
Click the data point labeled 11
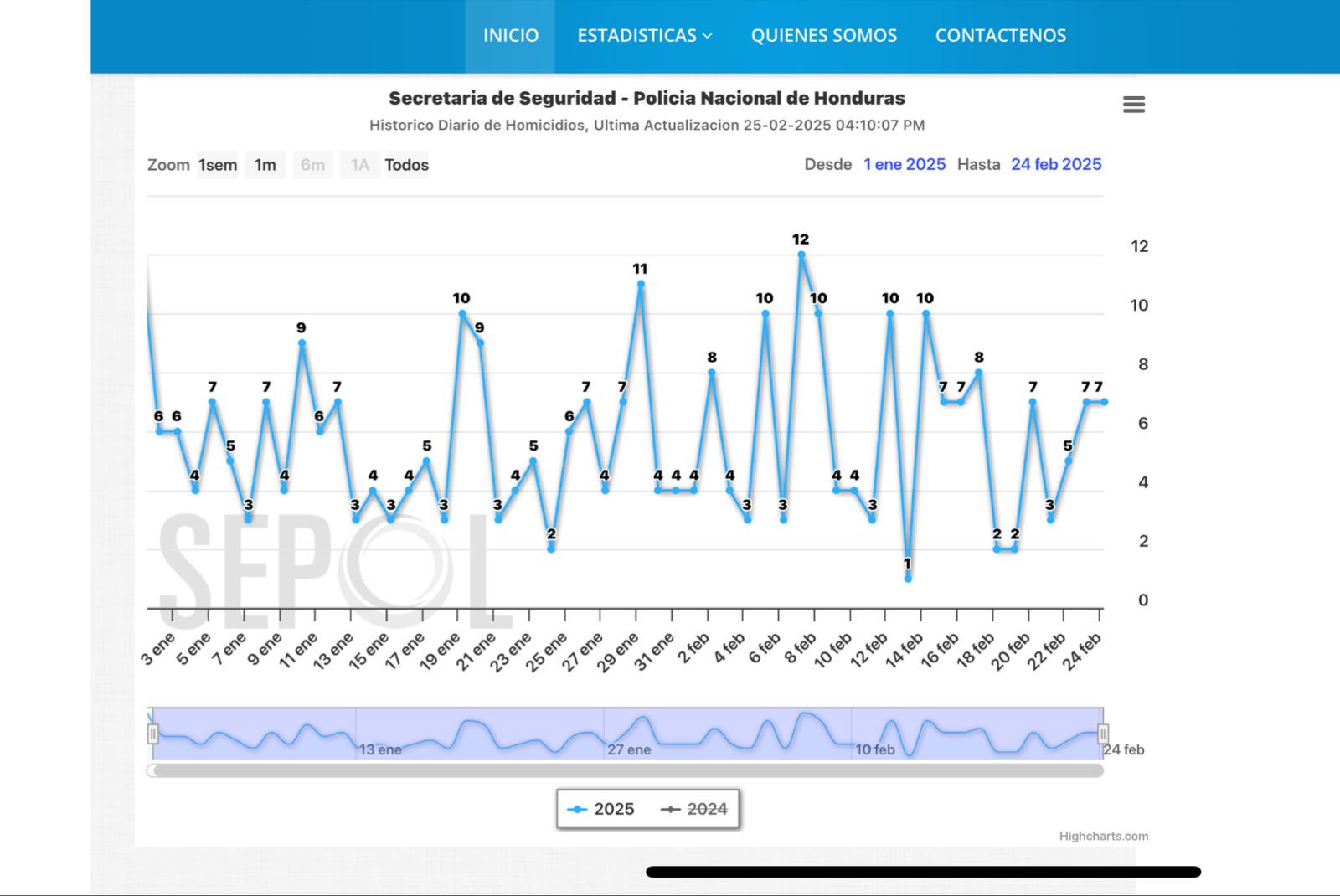(641, 284)
